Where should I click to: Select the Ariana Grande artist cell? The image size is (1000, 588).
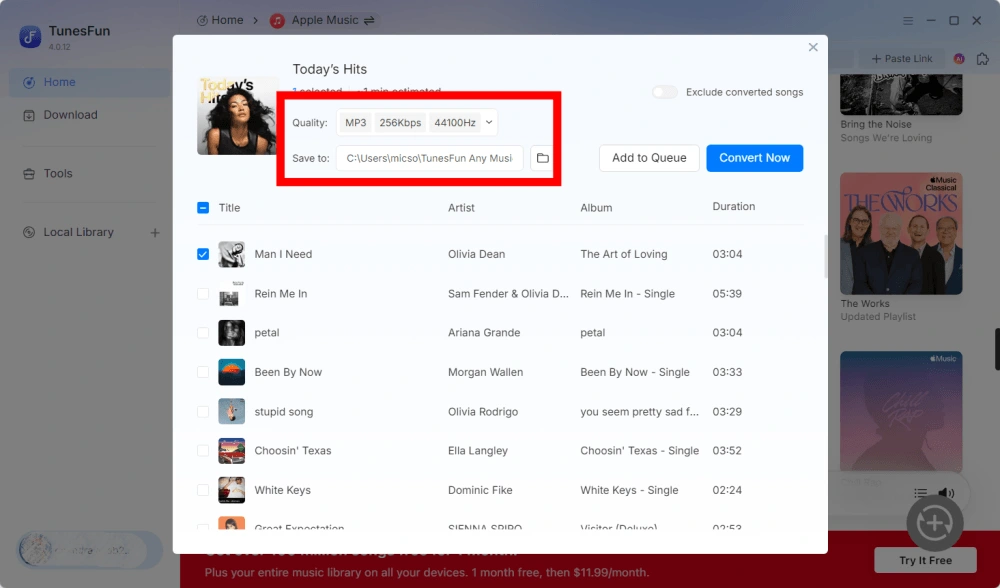tap(484, 333)
